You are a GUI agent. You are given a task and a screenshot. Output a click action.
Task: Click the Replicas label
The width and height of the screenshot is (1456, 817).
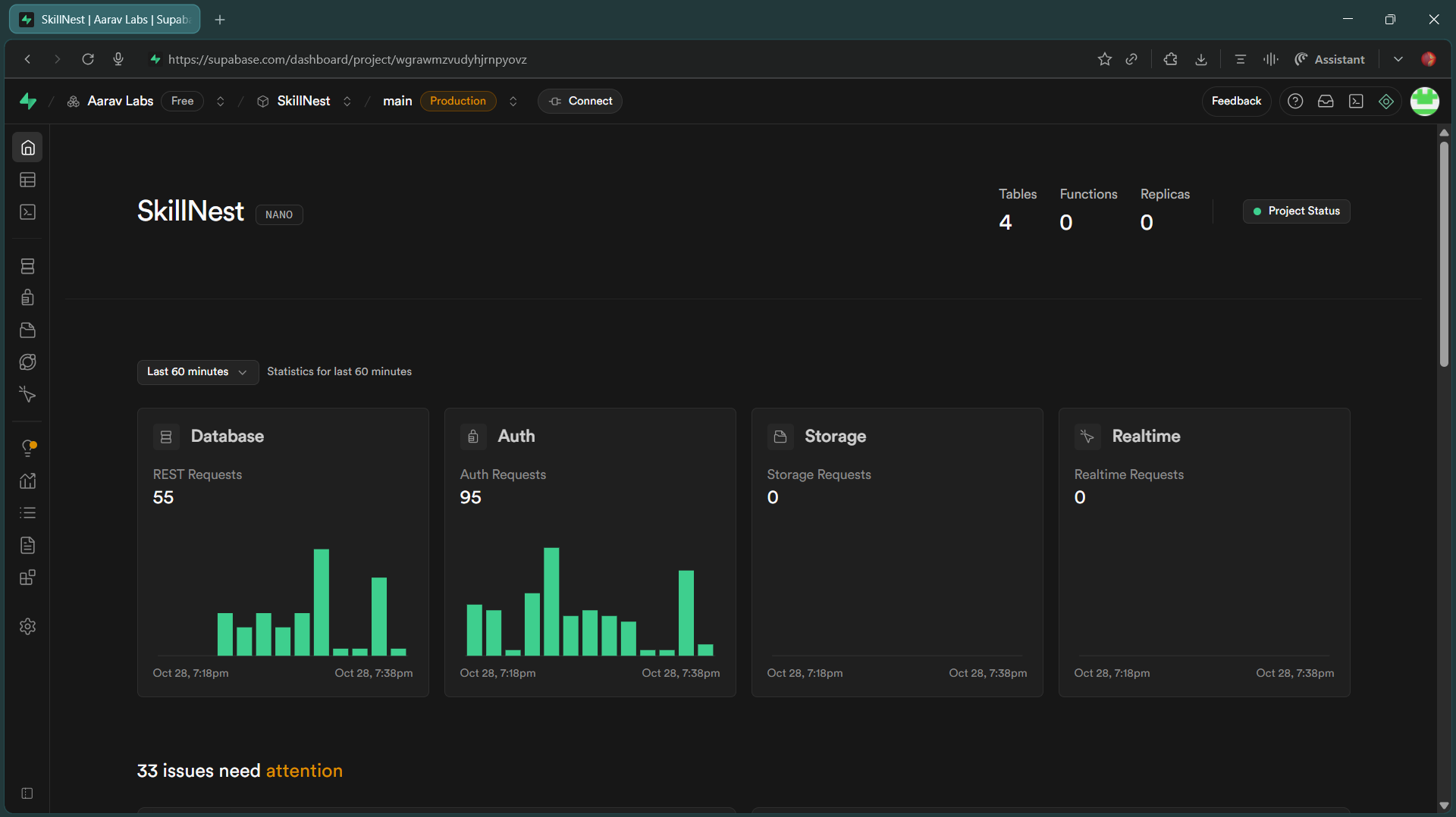(1165, 195)
